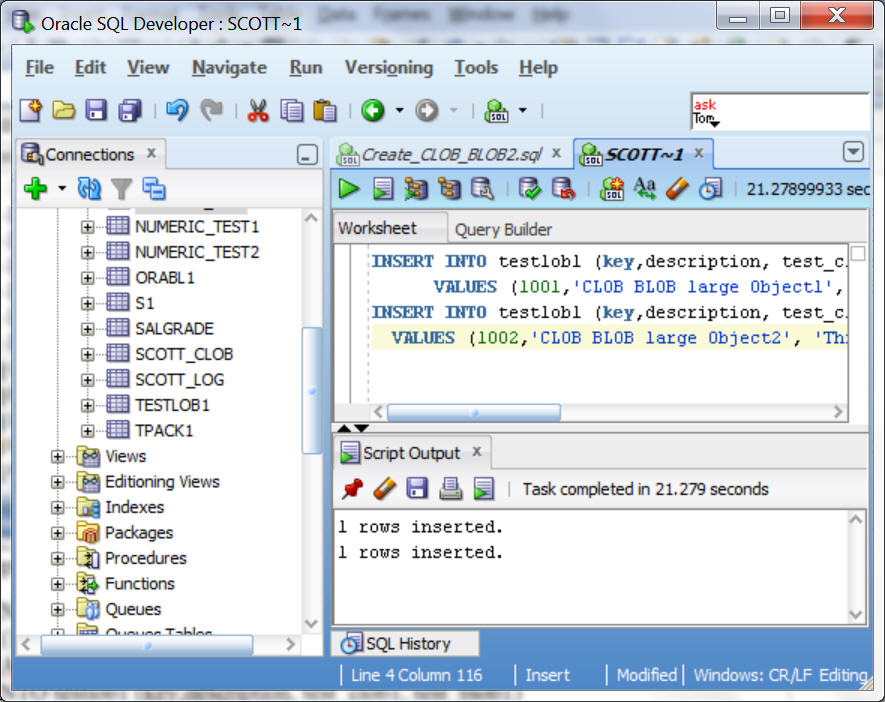Undo the last edit
This screenshot has width=885, height=702.
click(177, 110)
